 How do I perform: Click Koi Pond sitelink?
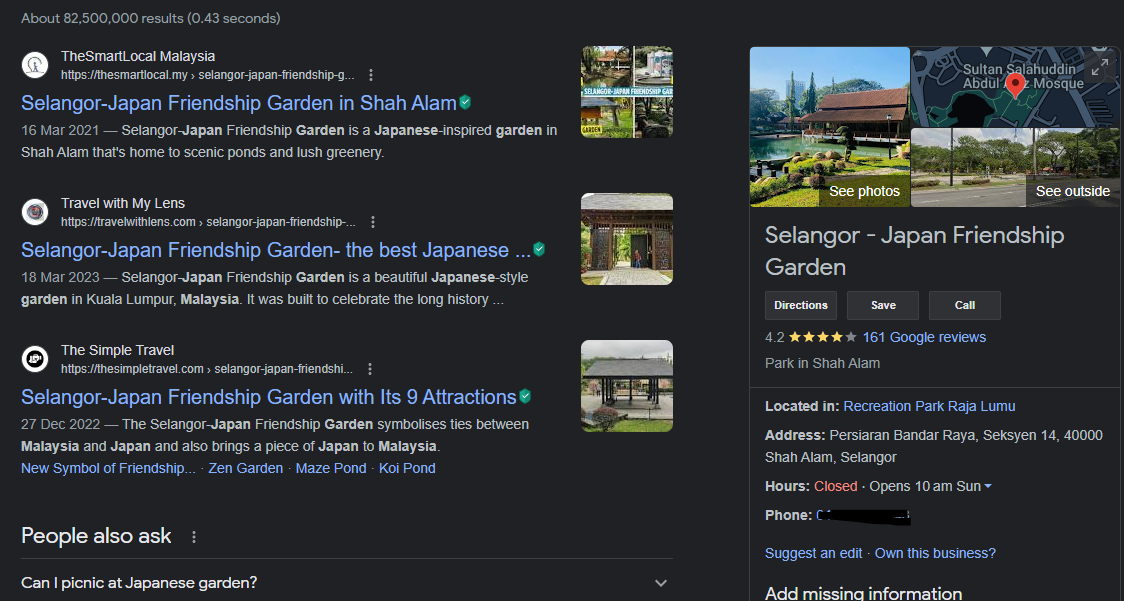[x=407, y=468]
